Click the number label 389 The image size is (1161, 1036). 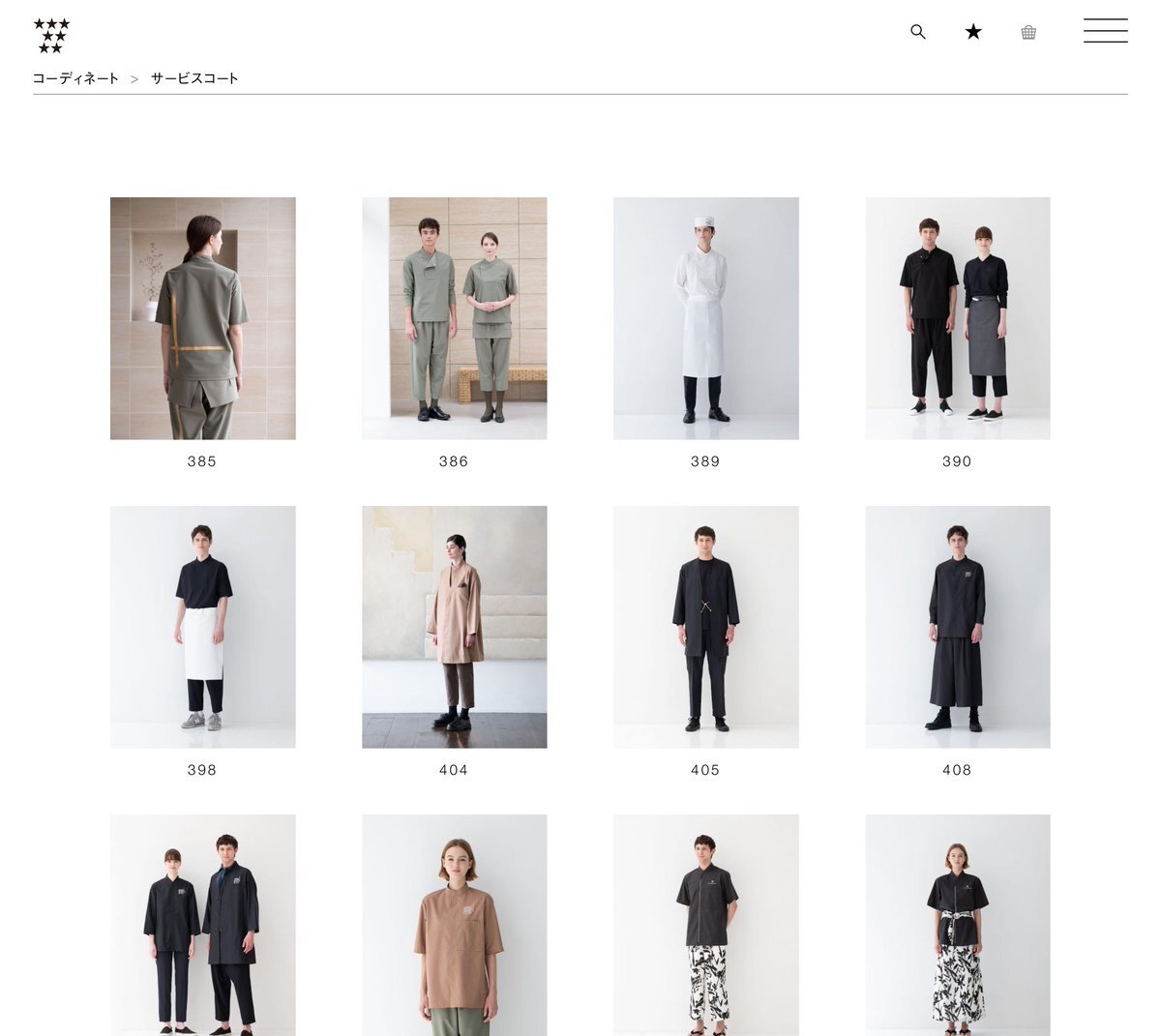click(x=705, y=461)
